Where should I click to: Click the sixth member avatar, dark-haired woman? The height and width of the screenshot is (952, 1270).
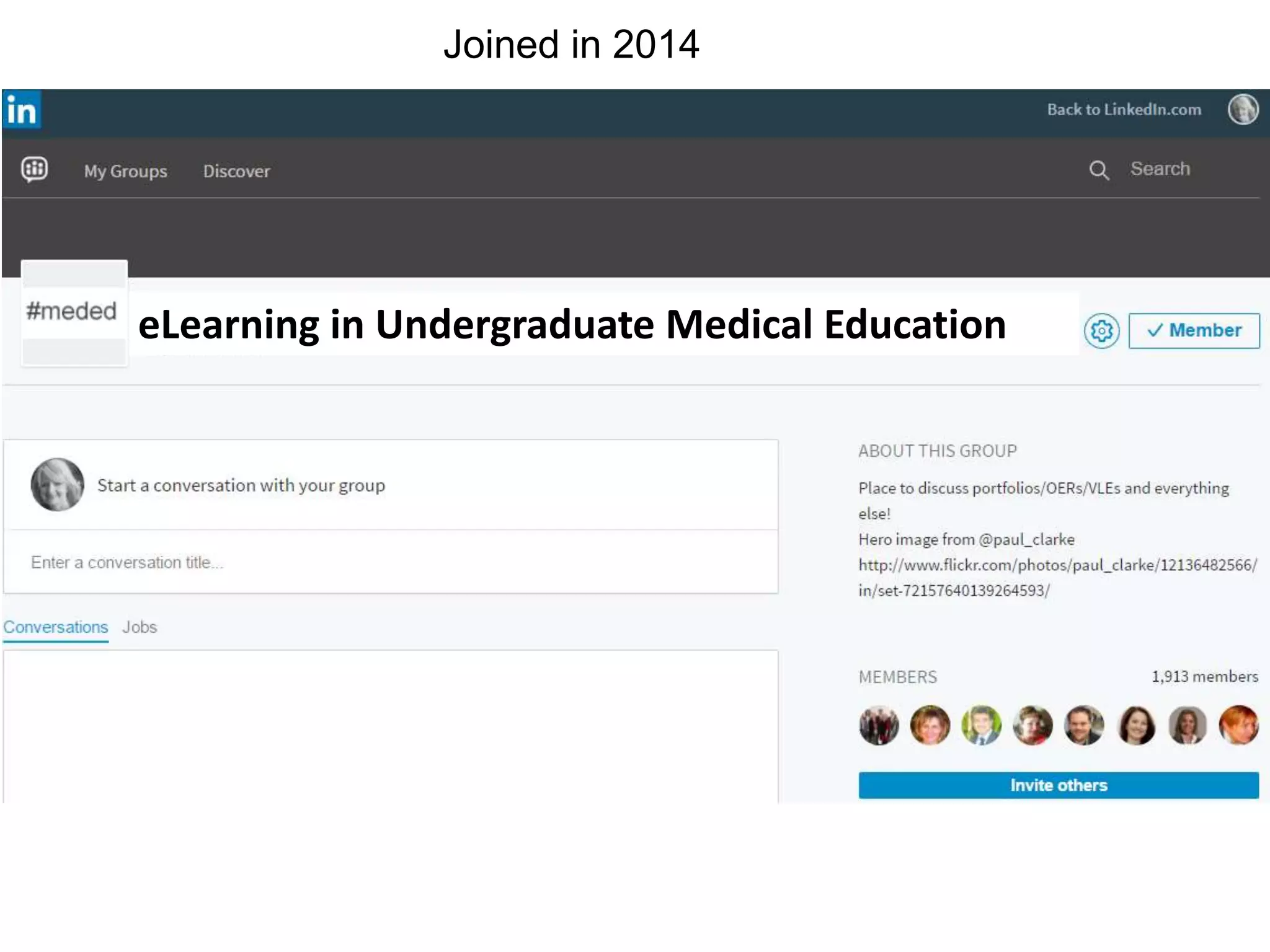click(x=1136, y=725)
